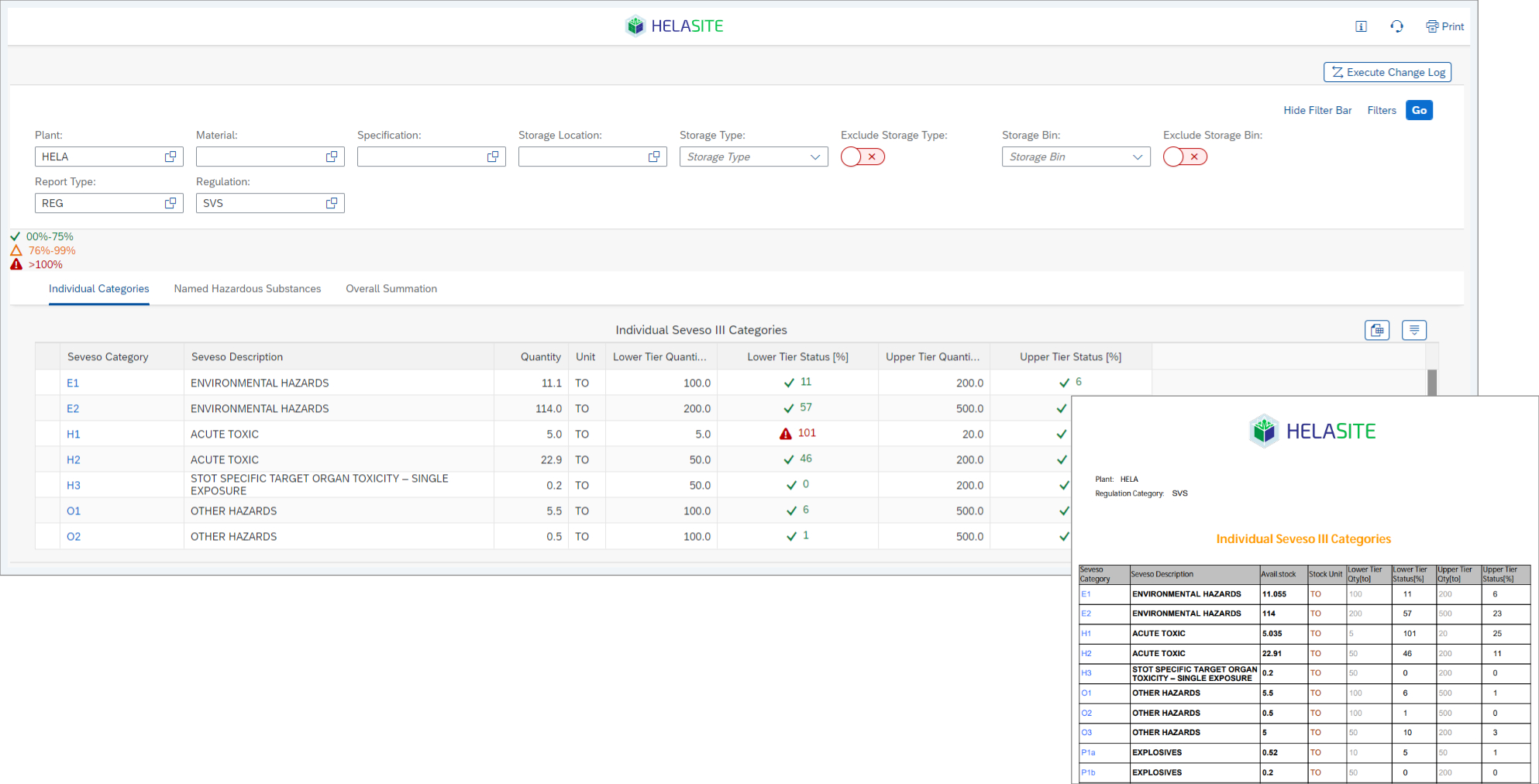Screen dimensions: 1539x784
Task: Click the red alert legend icon >100%
Action: point(15,264)
